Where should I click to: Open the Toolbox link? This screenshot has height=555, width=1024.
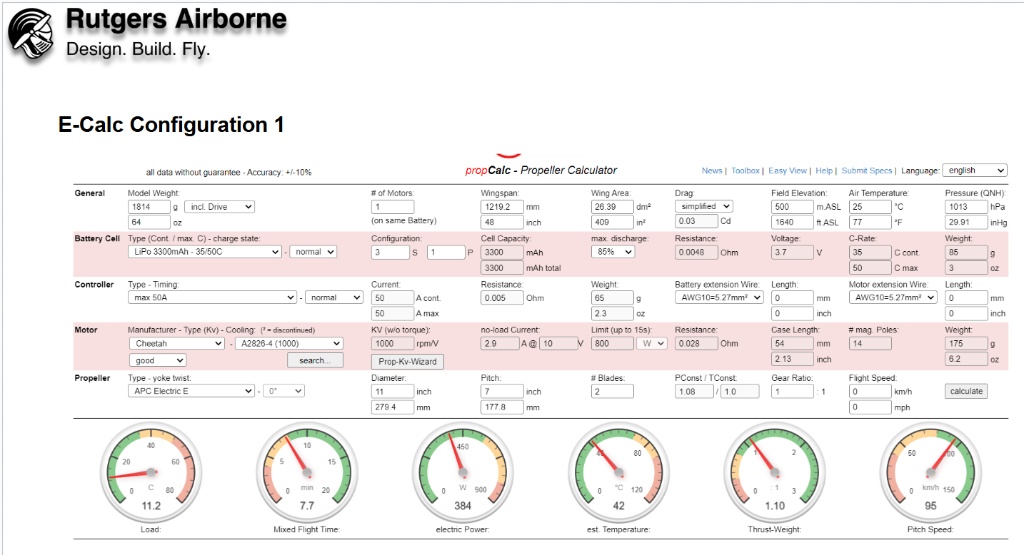tap(745, 171)
